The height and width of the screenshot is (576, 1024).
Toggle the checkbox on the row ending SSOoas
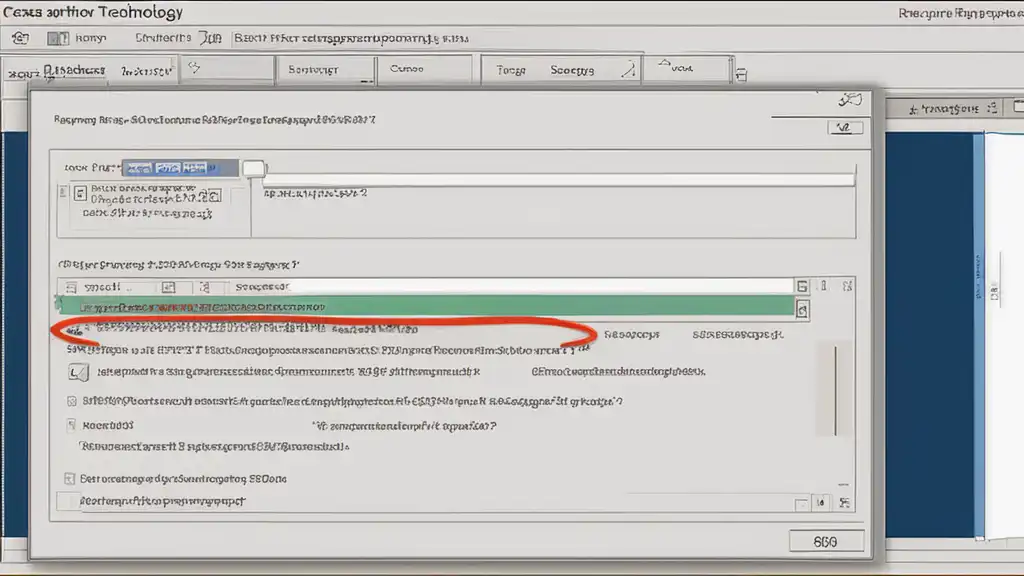(70, 479)
